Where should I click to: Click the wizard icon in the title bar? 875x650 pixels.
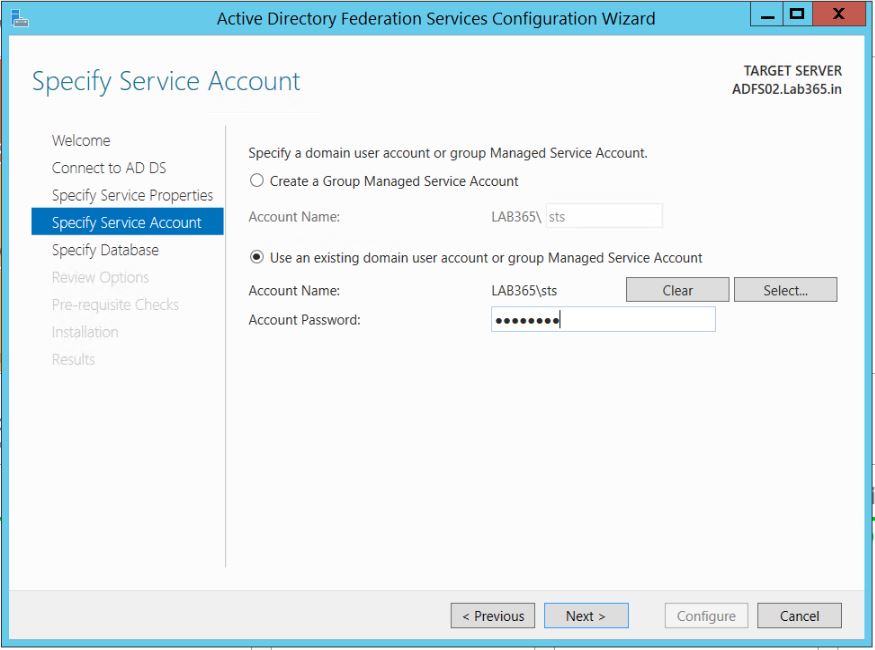(x=20, y=18)
